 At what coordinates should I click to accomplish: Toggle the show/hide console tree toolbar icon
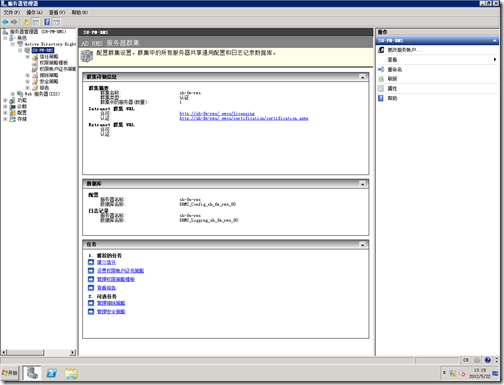click(35, 22)
